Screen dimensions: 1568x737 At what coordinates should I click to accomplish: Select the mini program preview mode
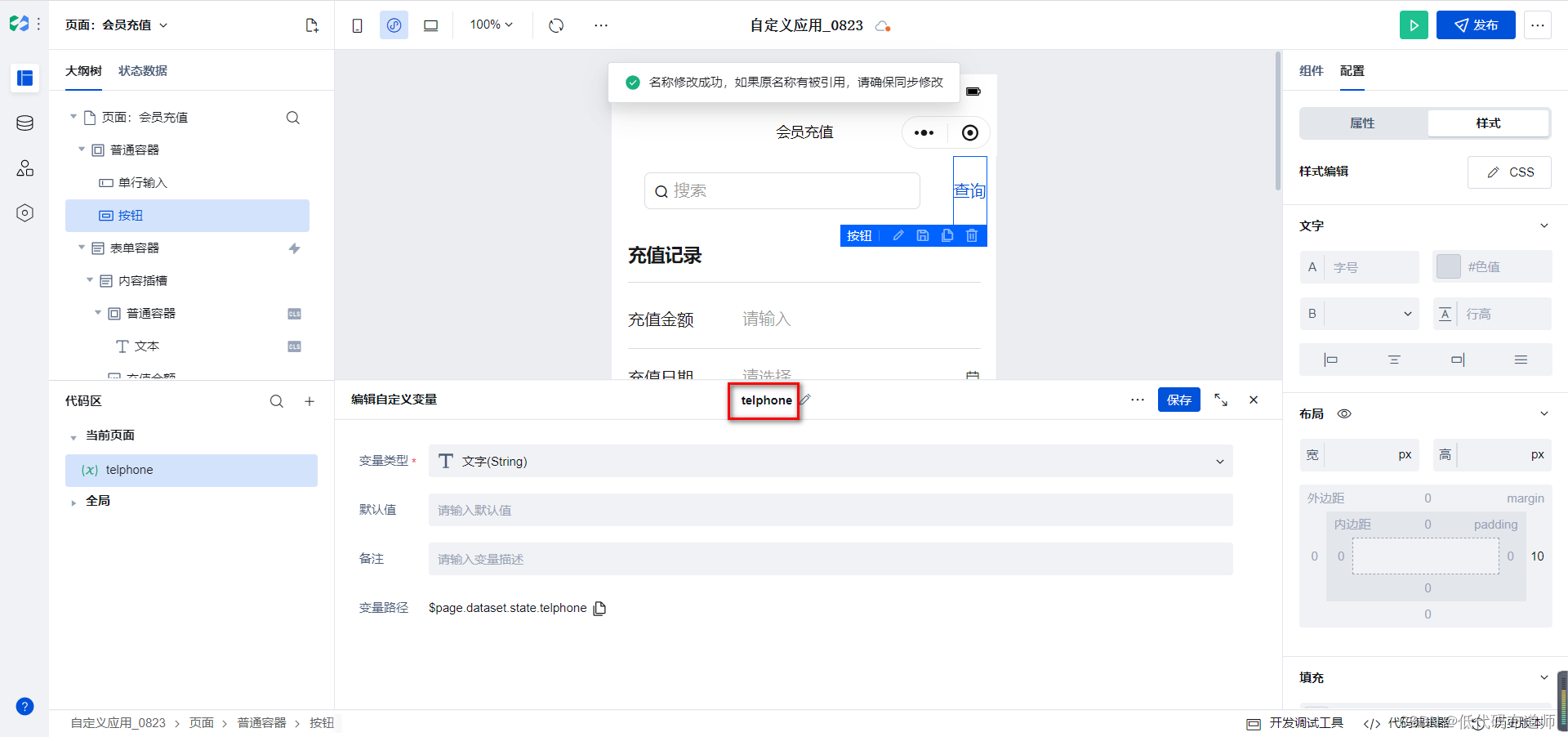[394, 25]
